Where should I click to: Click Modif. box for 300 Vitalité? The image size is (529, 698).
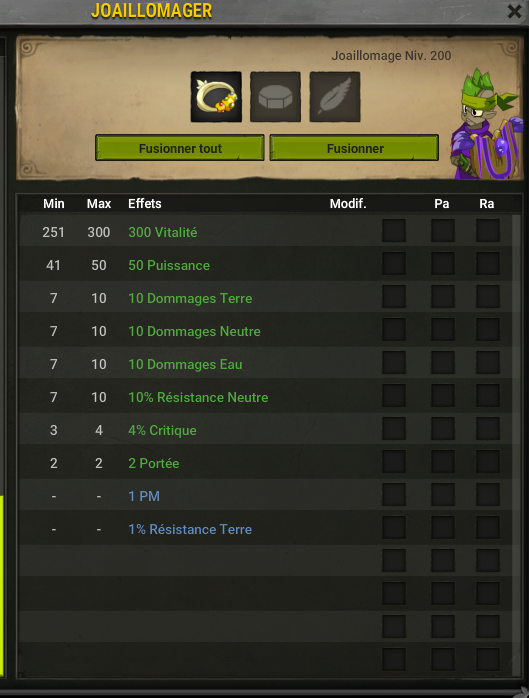[394, 231]
